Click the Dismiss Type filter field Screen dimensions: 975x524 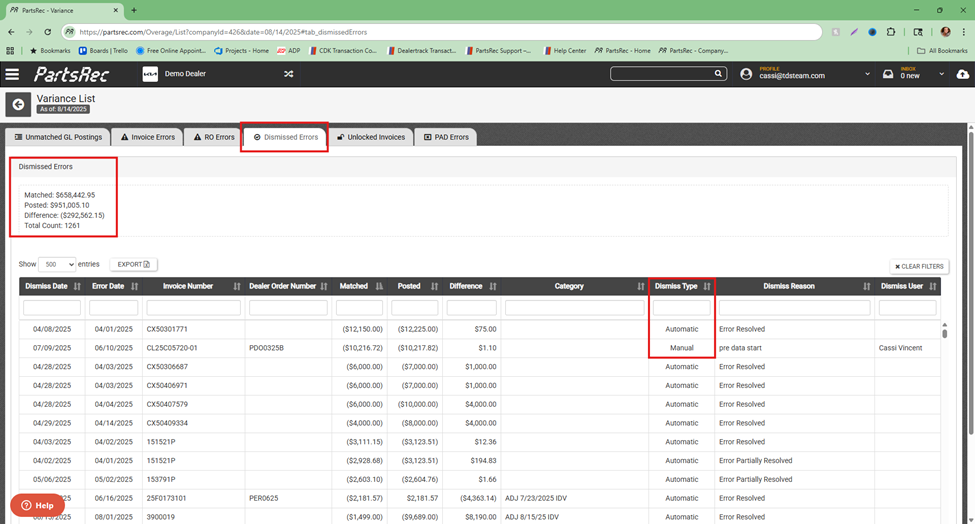(x=682, y=308)
